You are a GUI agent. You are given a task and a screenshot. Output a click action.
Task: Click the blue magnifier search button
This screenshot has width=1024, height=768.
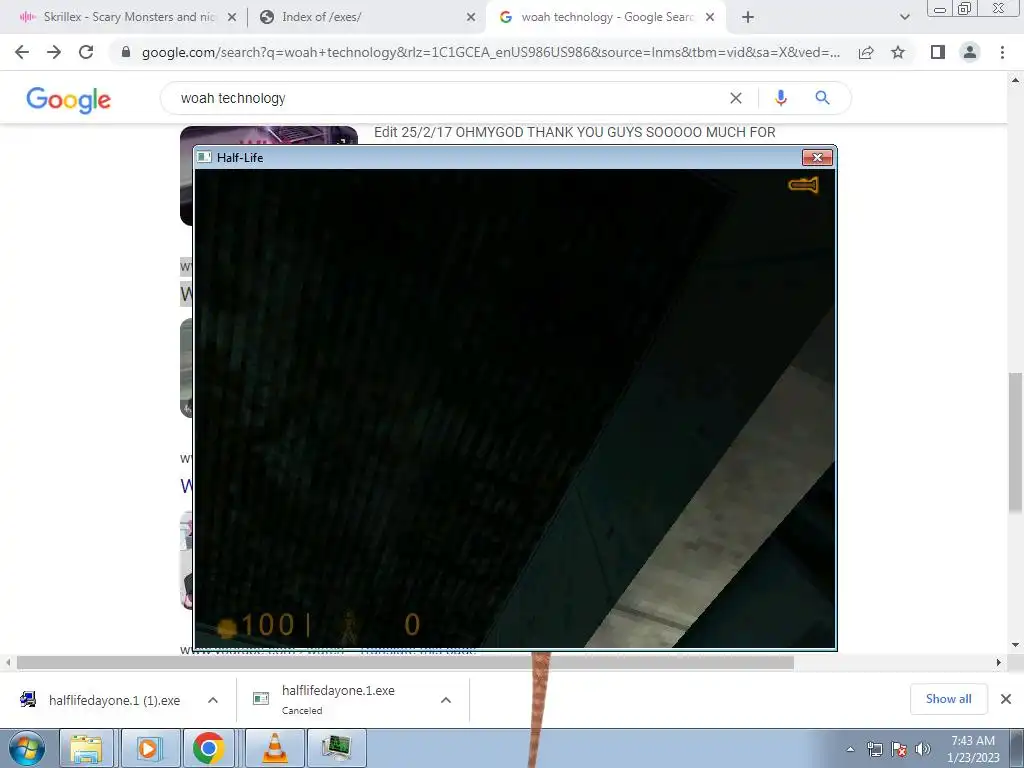822,98
